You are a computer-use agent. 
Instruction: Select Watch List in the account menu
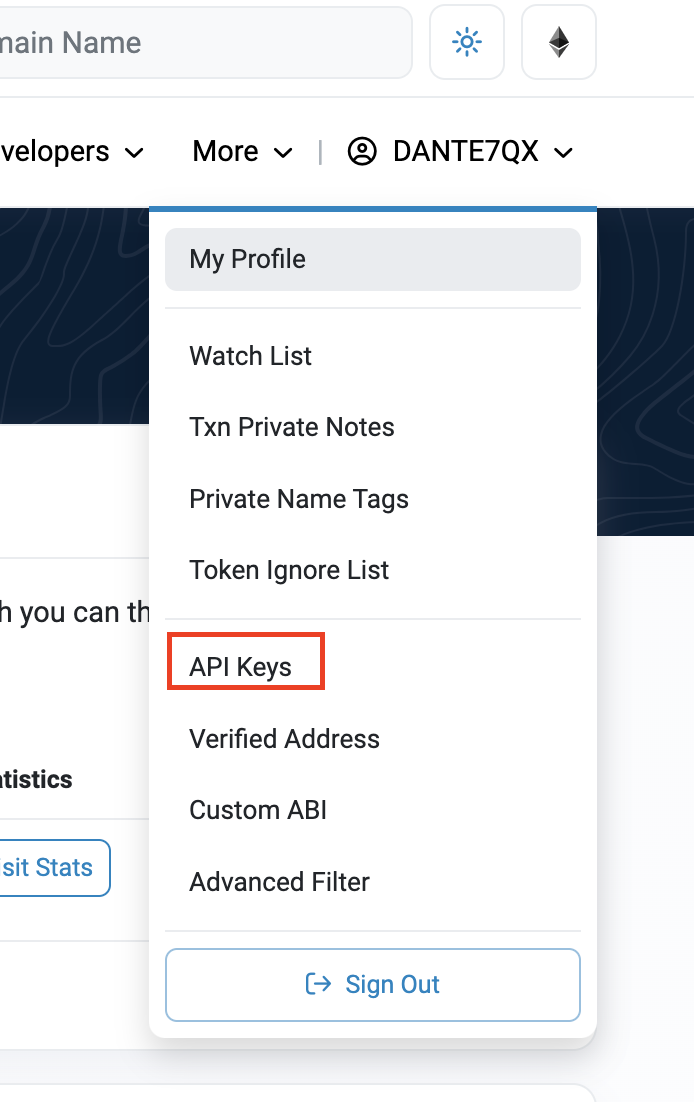coord(250,355)
